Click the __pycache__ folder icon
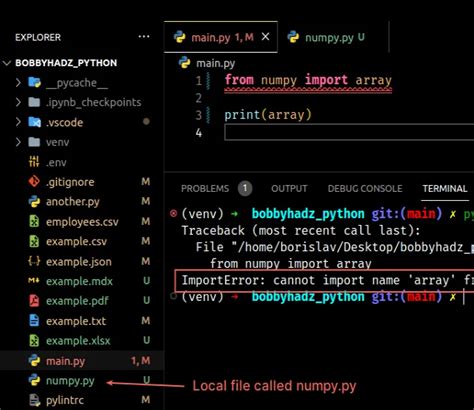The height and width of the screenshot is (410, 474). 34,82
